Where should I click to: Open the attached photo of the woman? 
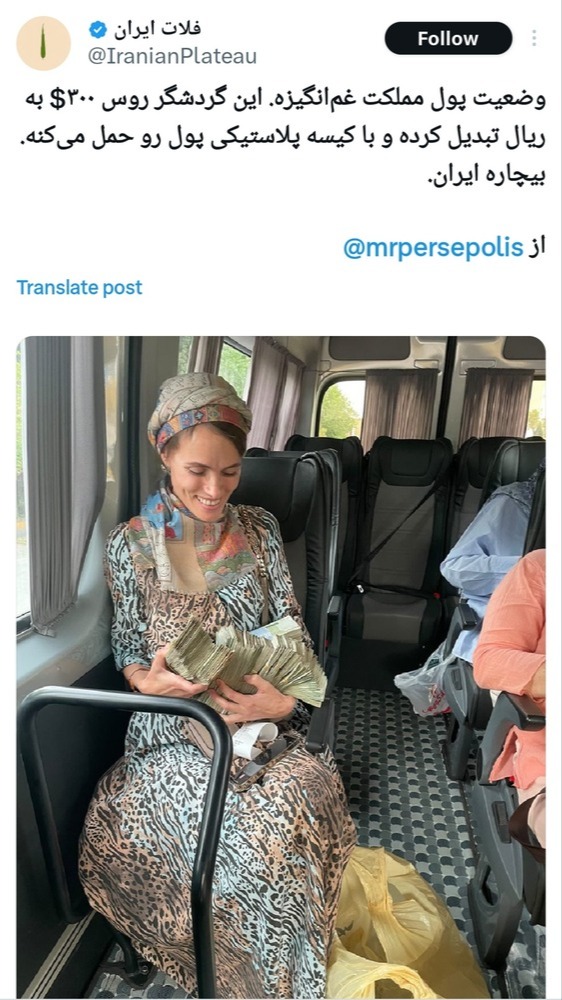[x=281, y=667]
